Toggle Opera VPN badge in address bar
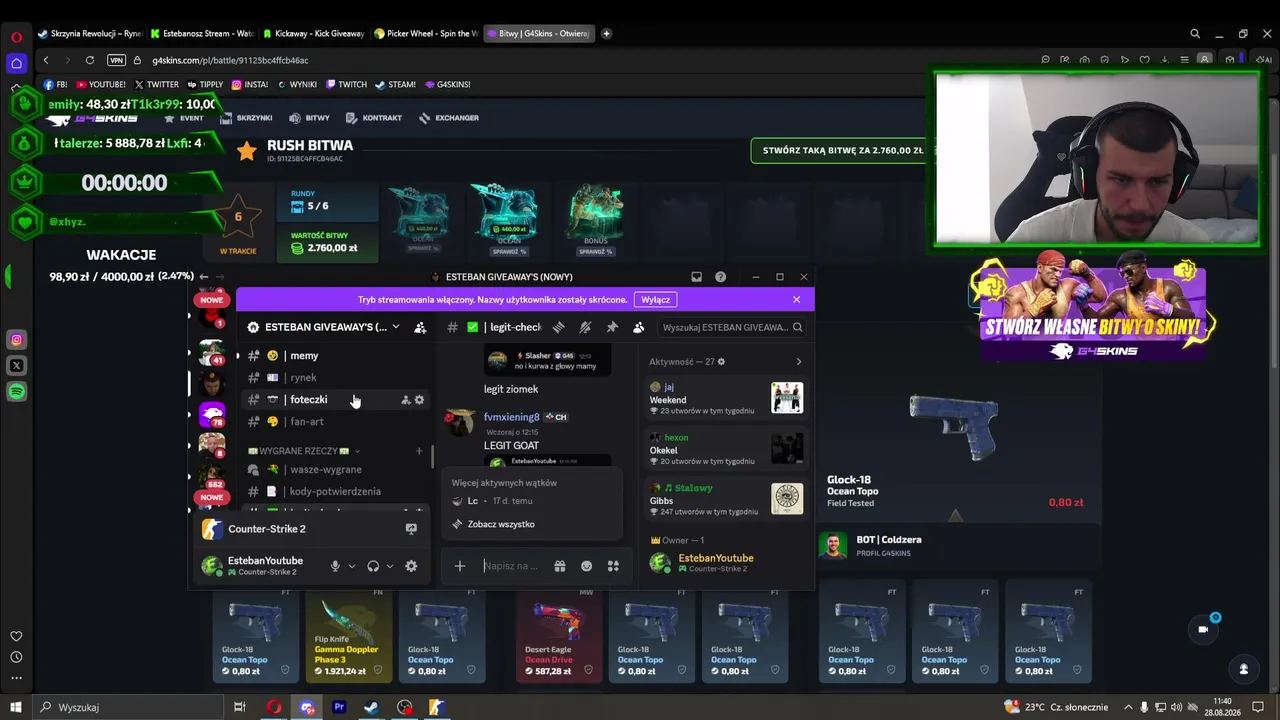 [117, 60]
